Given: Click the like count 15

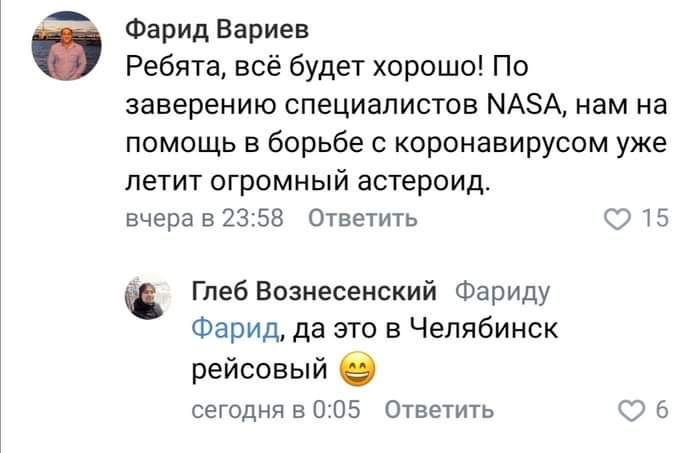Looking at the screenshot, I should click(654, 220).
